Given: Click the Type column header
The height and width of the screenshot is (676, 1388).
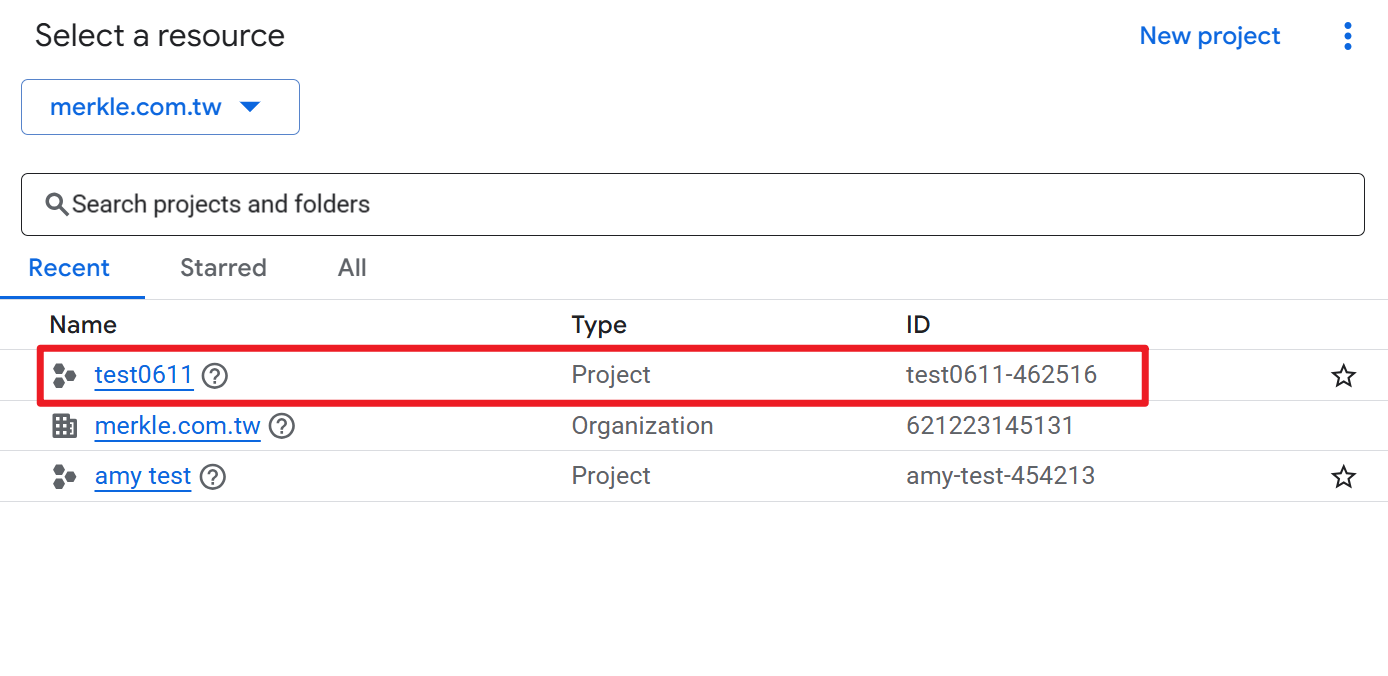Looking at the screenshot, I should (x=599, y=325).
